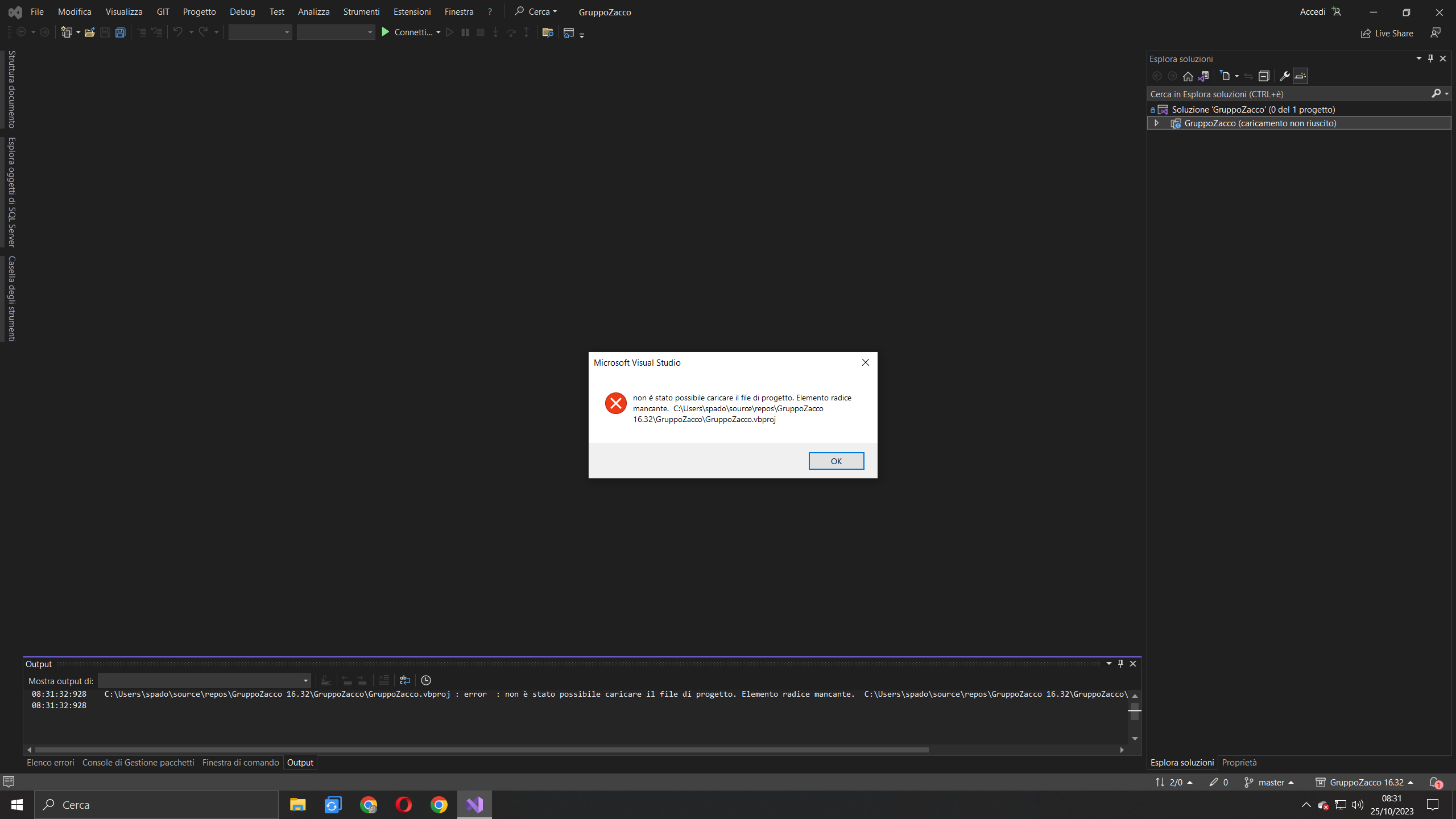This screenshot has height=819, width=1456.
Task: Open the Connetti dropdown arrow
Action: (438, 32)
